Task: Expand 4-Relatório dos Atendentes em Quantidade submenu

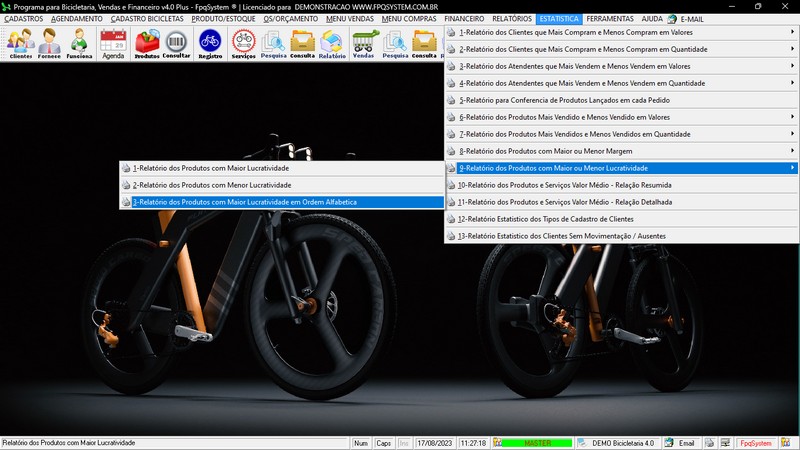Action: [x=621, y=83]
